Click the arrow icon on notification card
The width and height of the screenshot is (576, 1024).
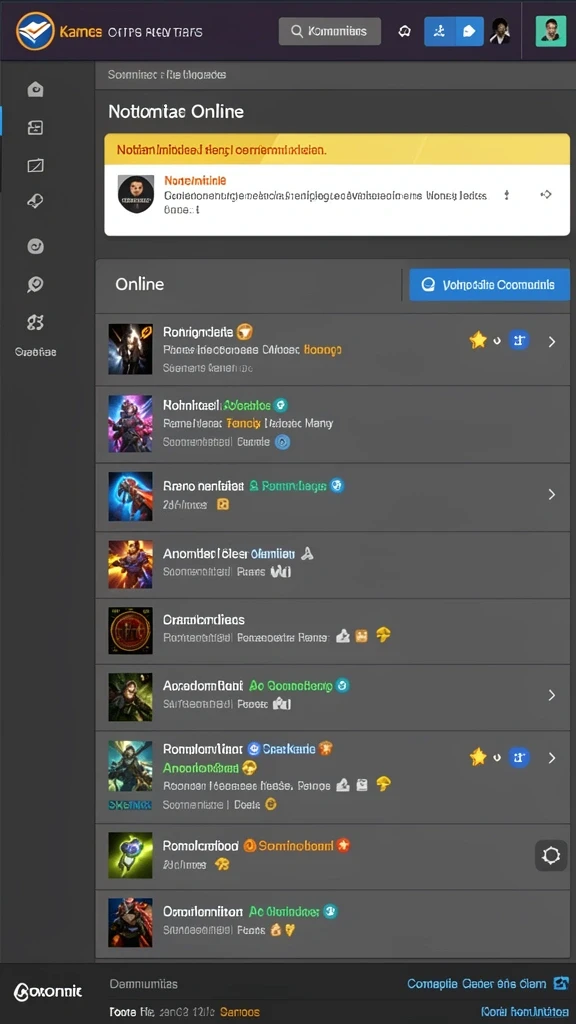tap(546, 195)
